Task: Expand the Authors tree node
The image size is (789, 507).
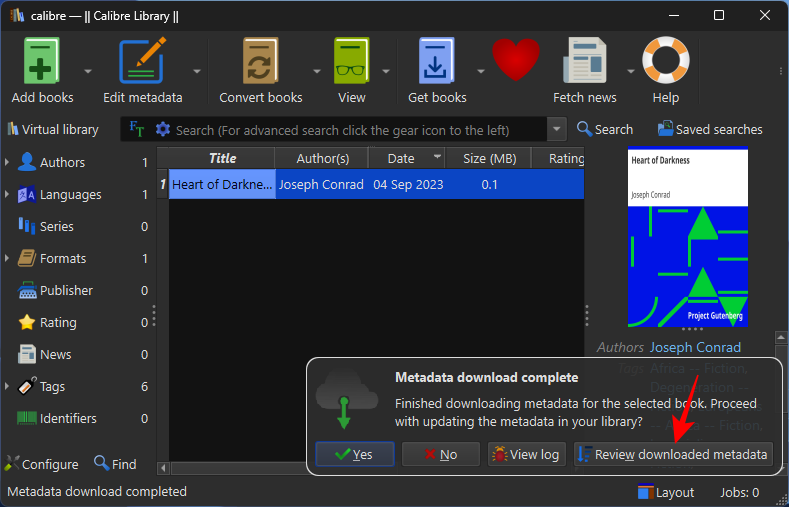Action: point(7,162)
